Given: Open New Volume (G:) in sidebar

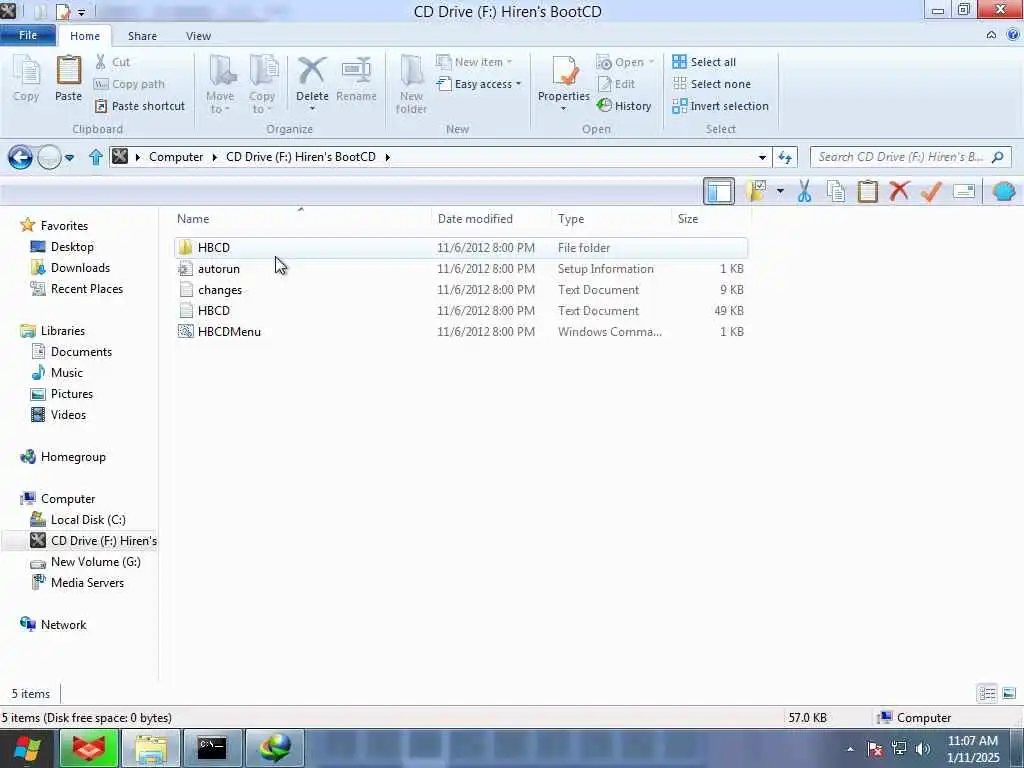Looking at the screenshot, I should coord(95,562).
